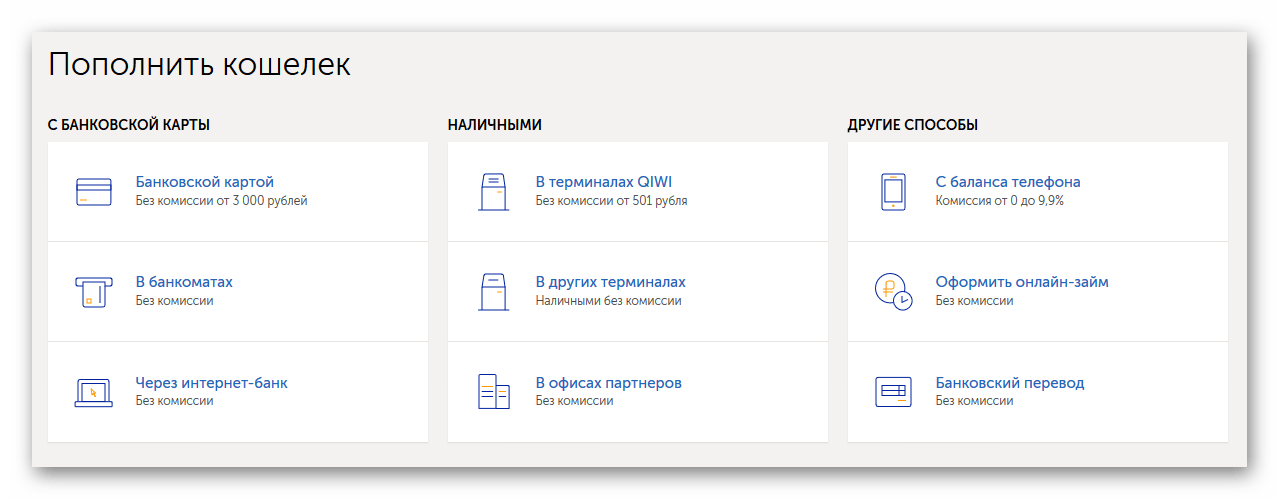
Task: Click the bank card icon
Action: tap(94, 191)
